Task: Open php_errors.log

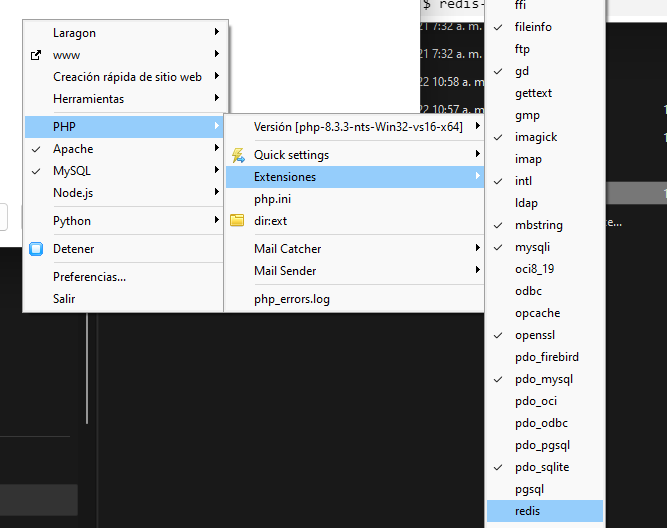Action: point(355,299)
